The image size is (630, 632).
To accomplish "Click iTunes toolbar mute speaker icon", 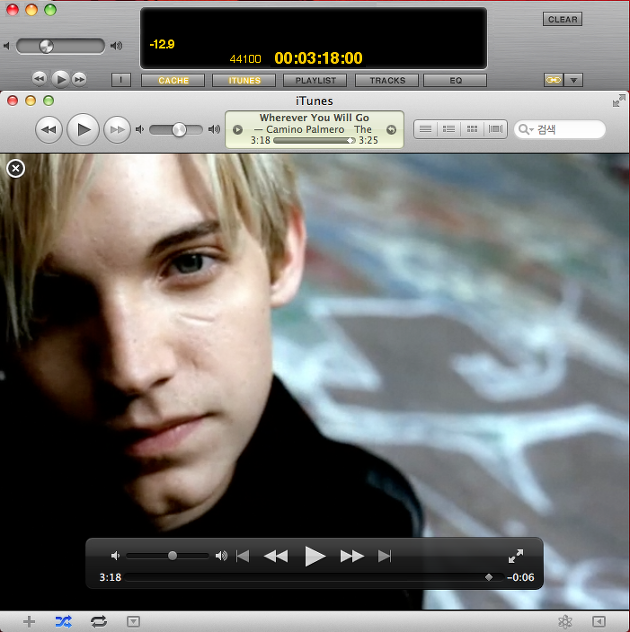I will (139, 129).
